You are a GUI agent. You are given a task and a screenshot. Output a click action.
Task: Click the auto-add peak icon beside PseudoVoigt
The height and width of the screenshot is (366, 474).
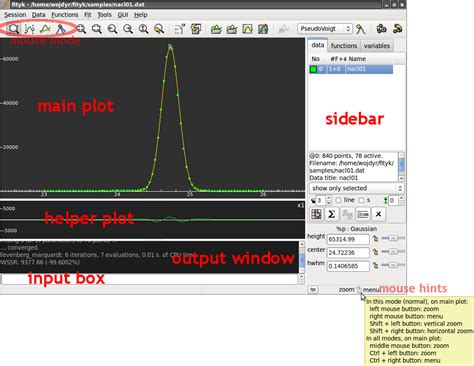360,29
